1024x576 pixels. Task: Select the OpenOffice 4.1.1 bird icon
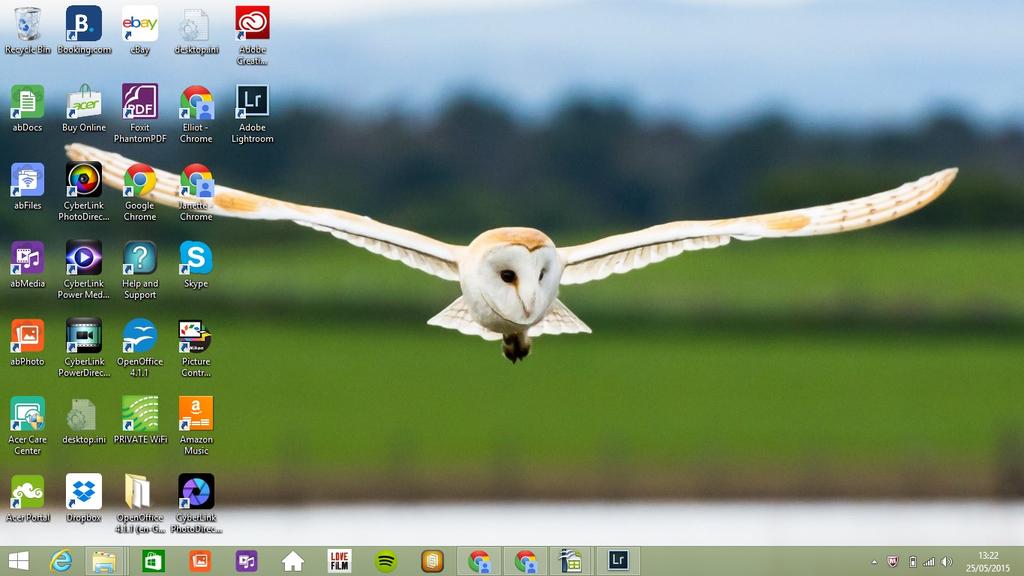140,336
